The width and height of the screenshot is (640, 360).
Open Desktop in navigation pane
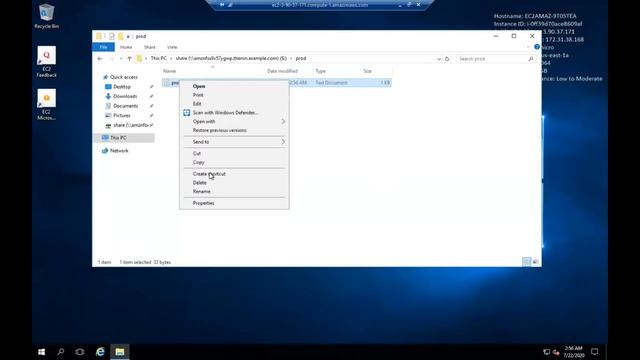click(122, 87)
